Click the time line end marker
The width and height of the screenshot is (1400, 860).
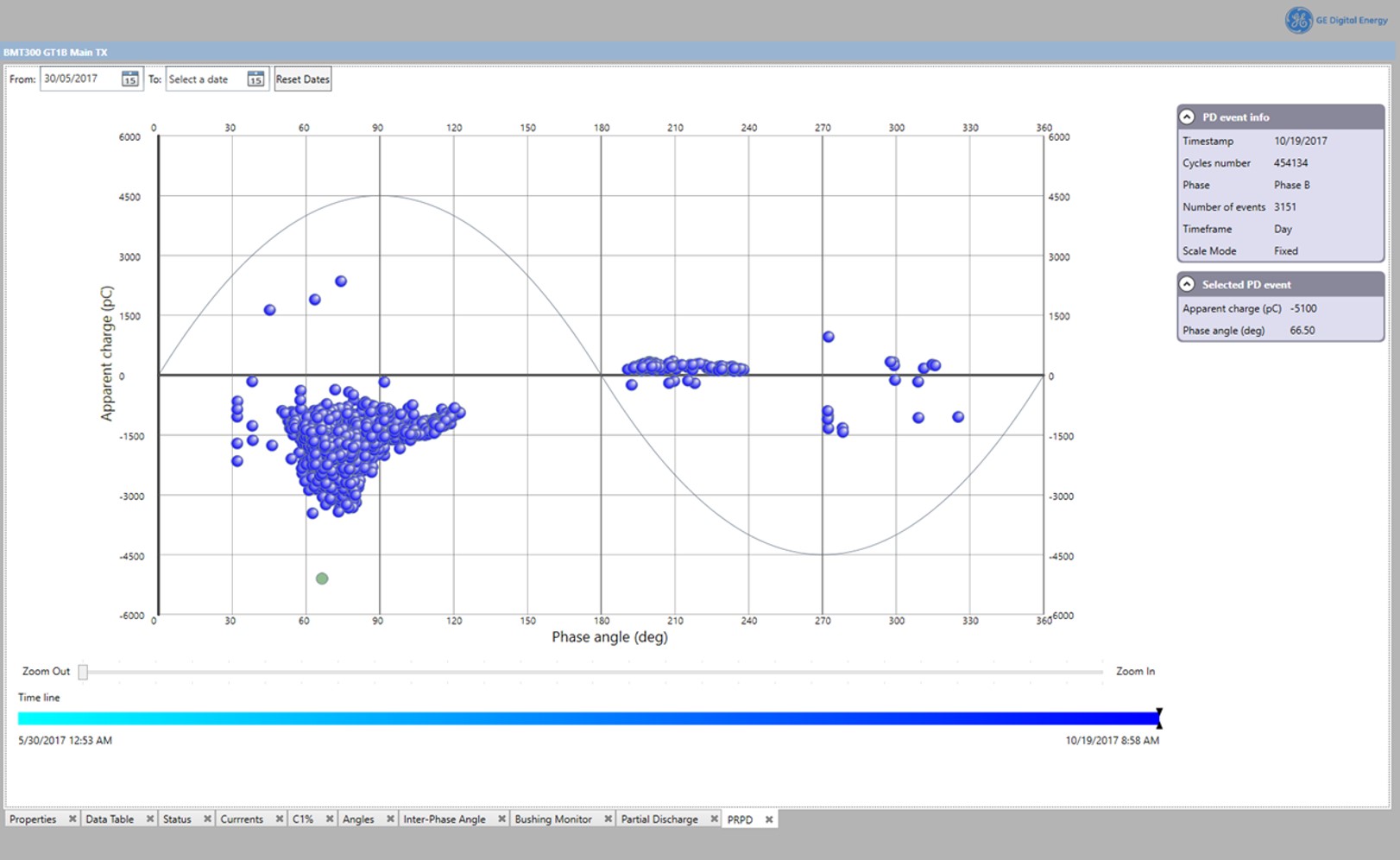tap(1158, 718)
